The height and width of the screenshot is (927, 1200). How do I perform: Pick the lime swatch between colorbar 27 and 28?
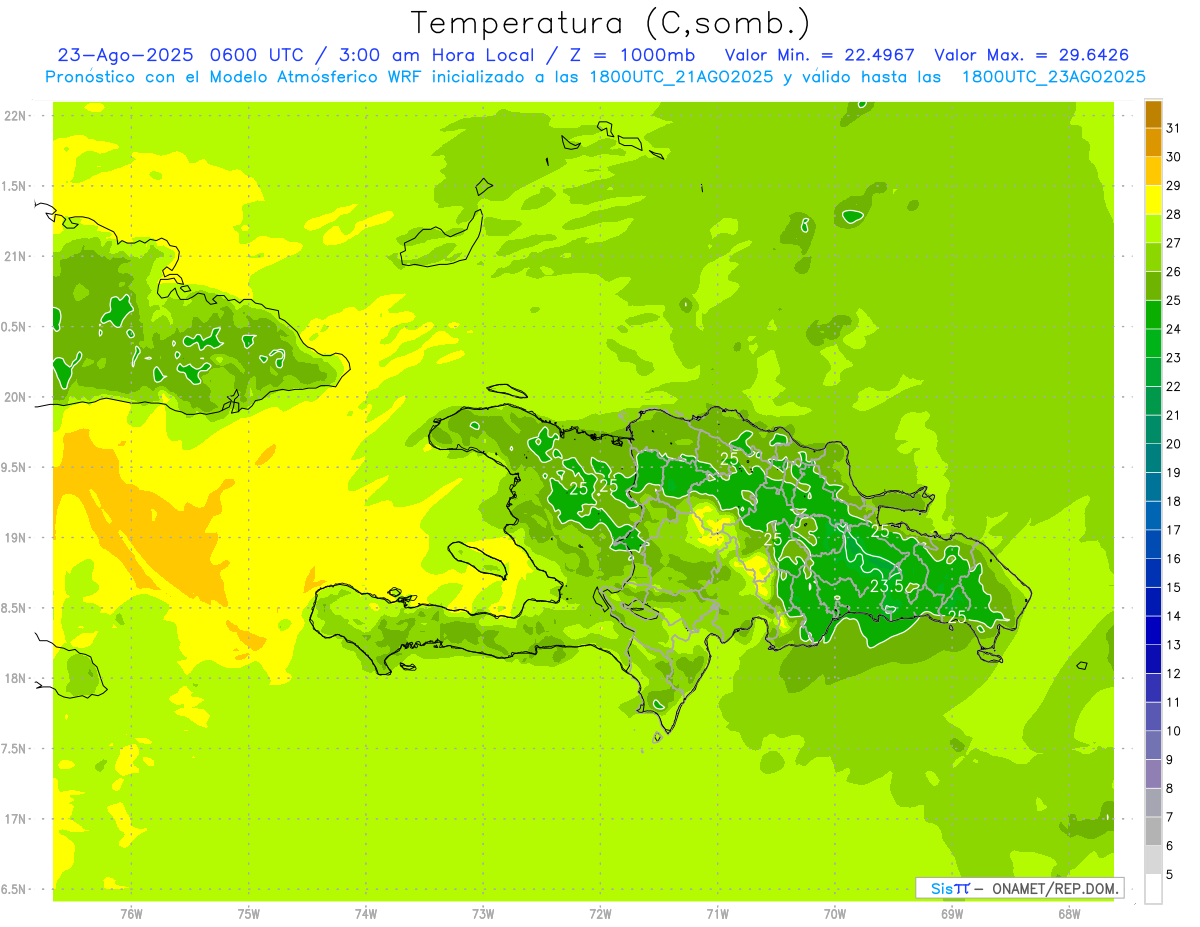[1153, 229]
